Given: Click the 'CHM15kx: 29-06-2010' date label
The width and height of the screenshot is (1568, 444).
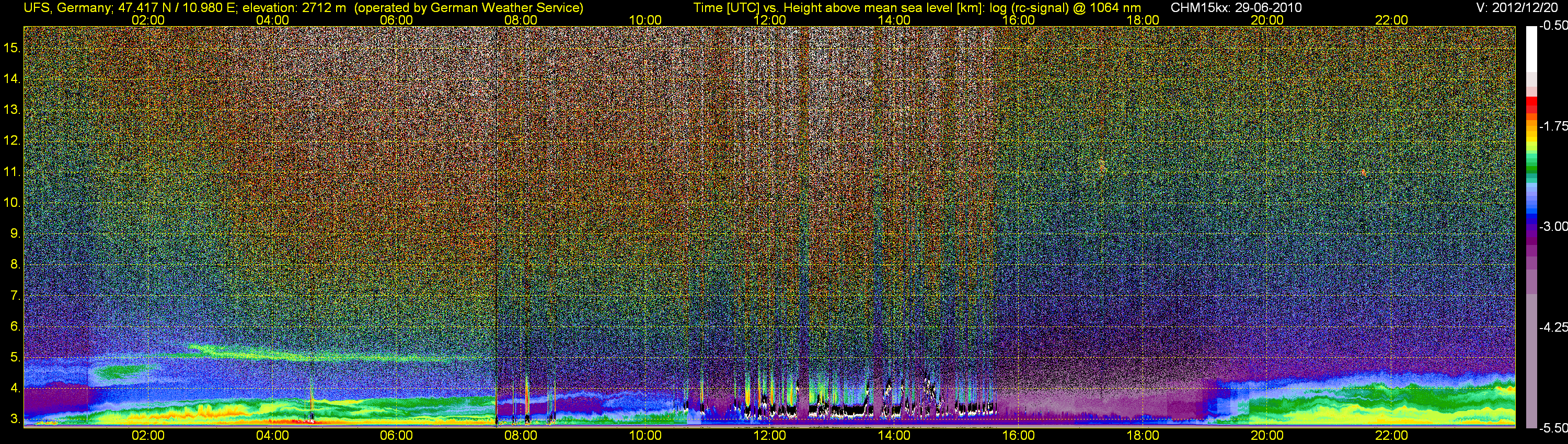Looking at the screenshot, I should (x=1235, y=8).
